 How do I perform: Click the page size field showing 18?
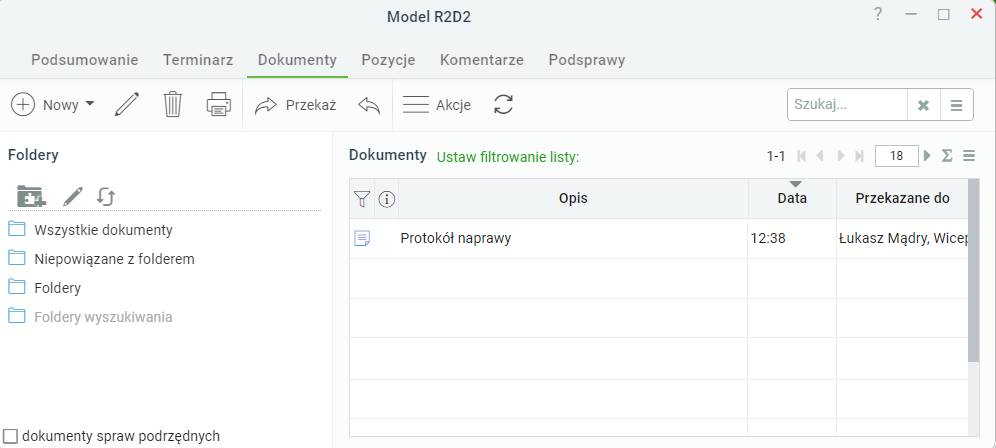click(x=896, y=156)
